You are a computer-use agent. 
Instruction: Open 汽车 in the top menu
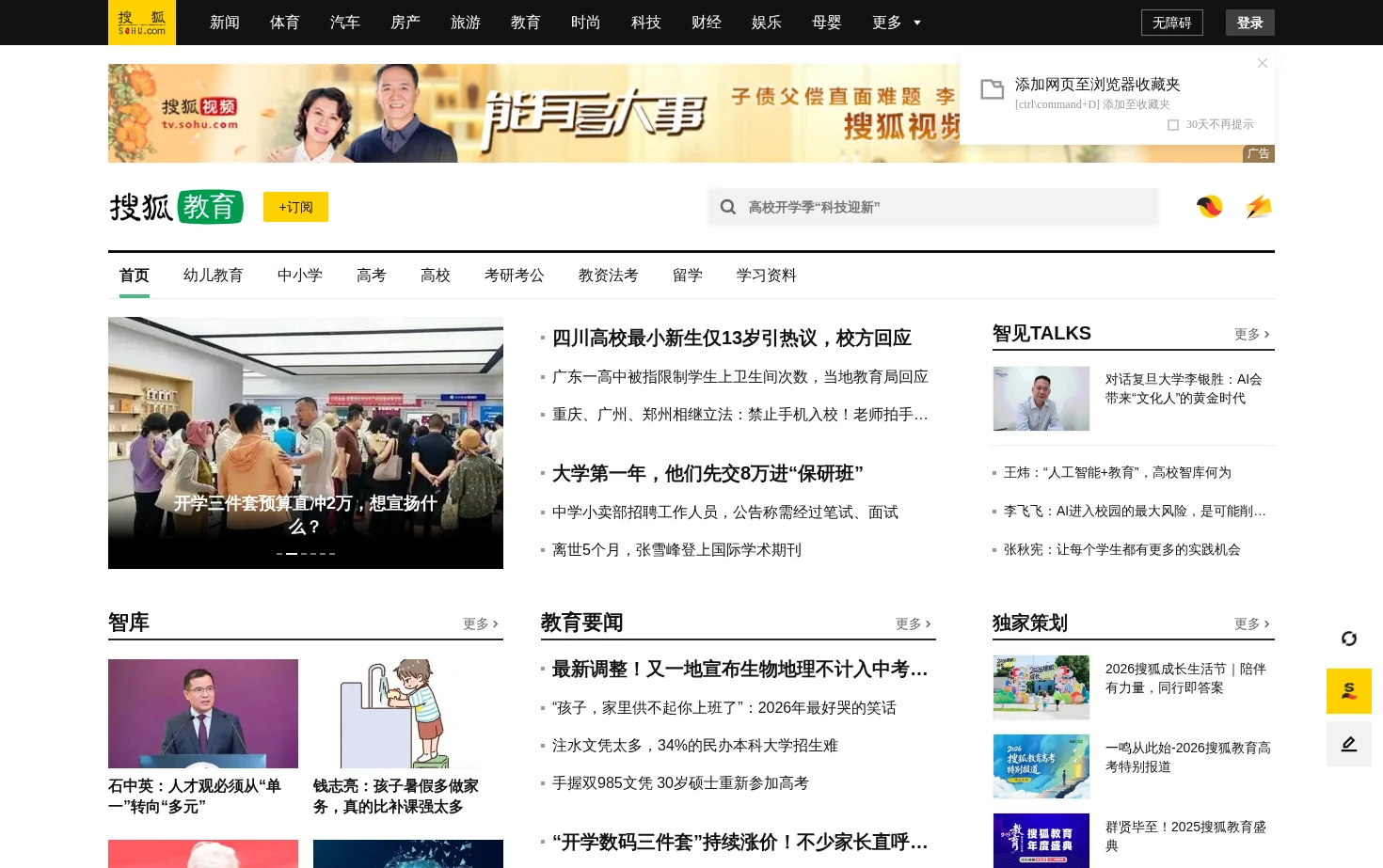point(345,23)
